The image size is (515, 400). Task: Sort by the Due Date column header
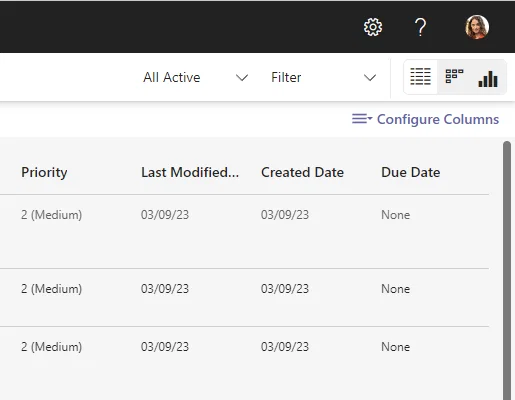point(411,172)
